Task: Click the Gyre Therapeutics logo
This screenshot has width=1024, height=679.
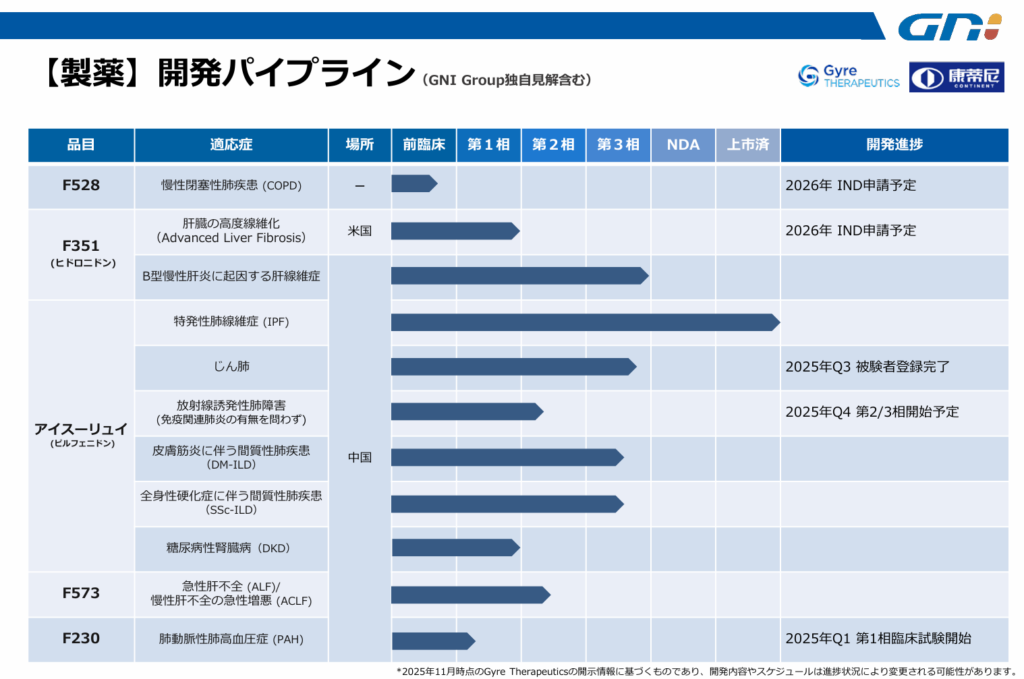Action: [848, 76]
